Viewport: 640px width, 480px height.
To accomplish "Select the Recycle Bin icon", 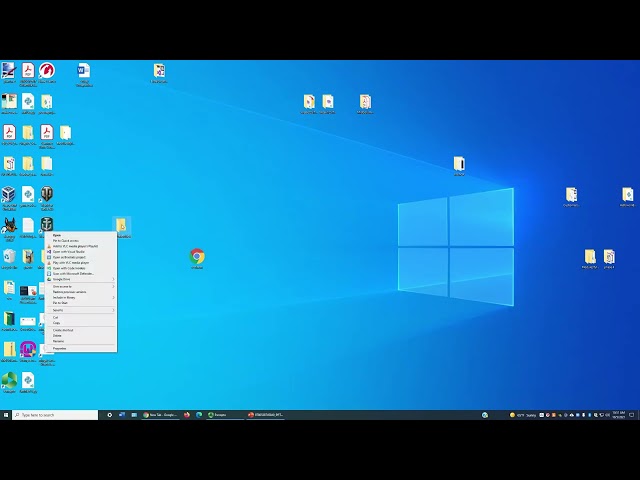I will tap(9, 259).
